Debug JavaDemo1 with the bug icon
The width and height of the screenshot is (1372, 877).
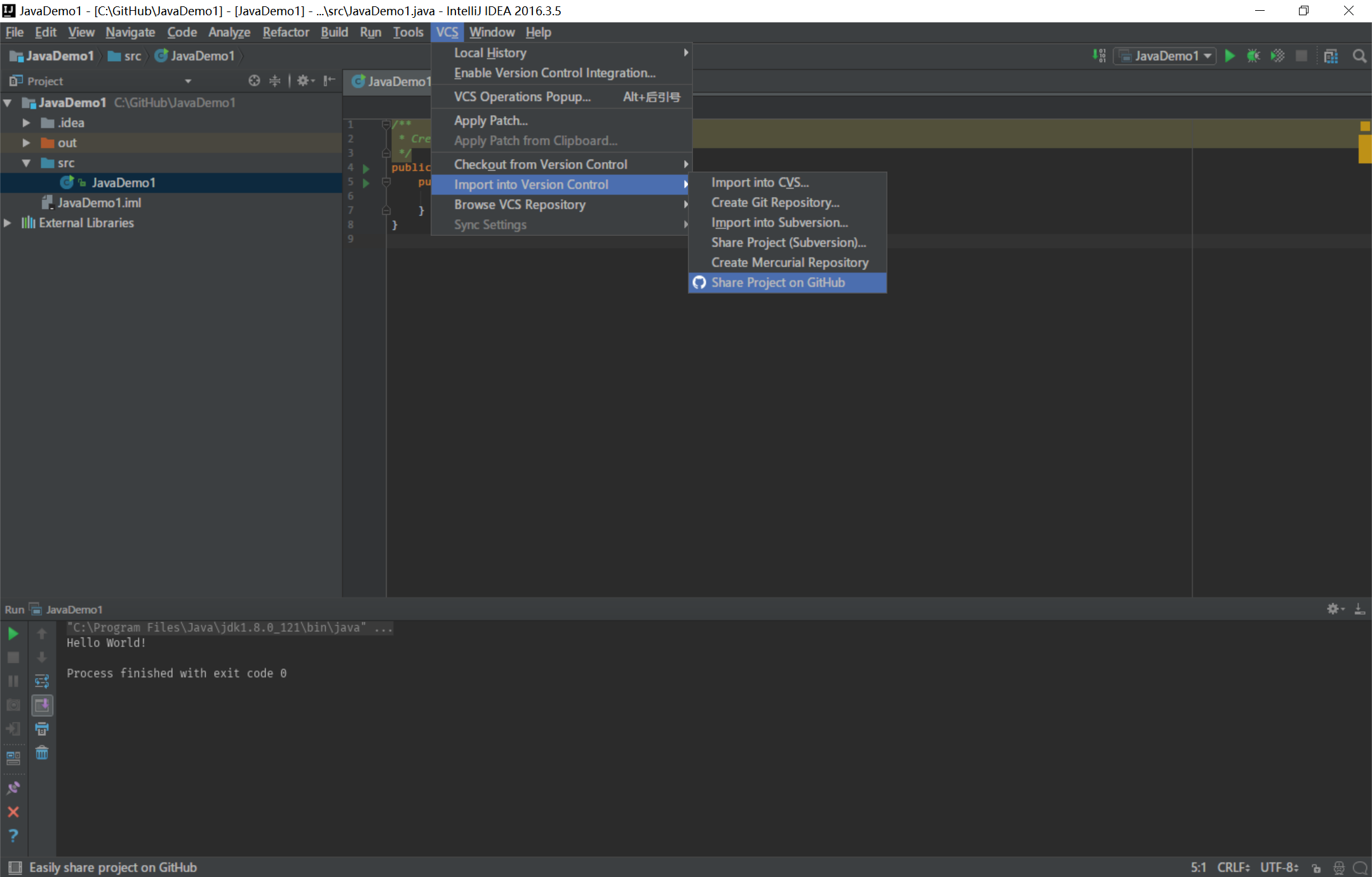click(x=1253, y=56)
